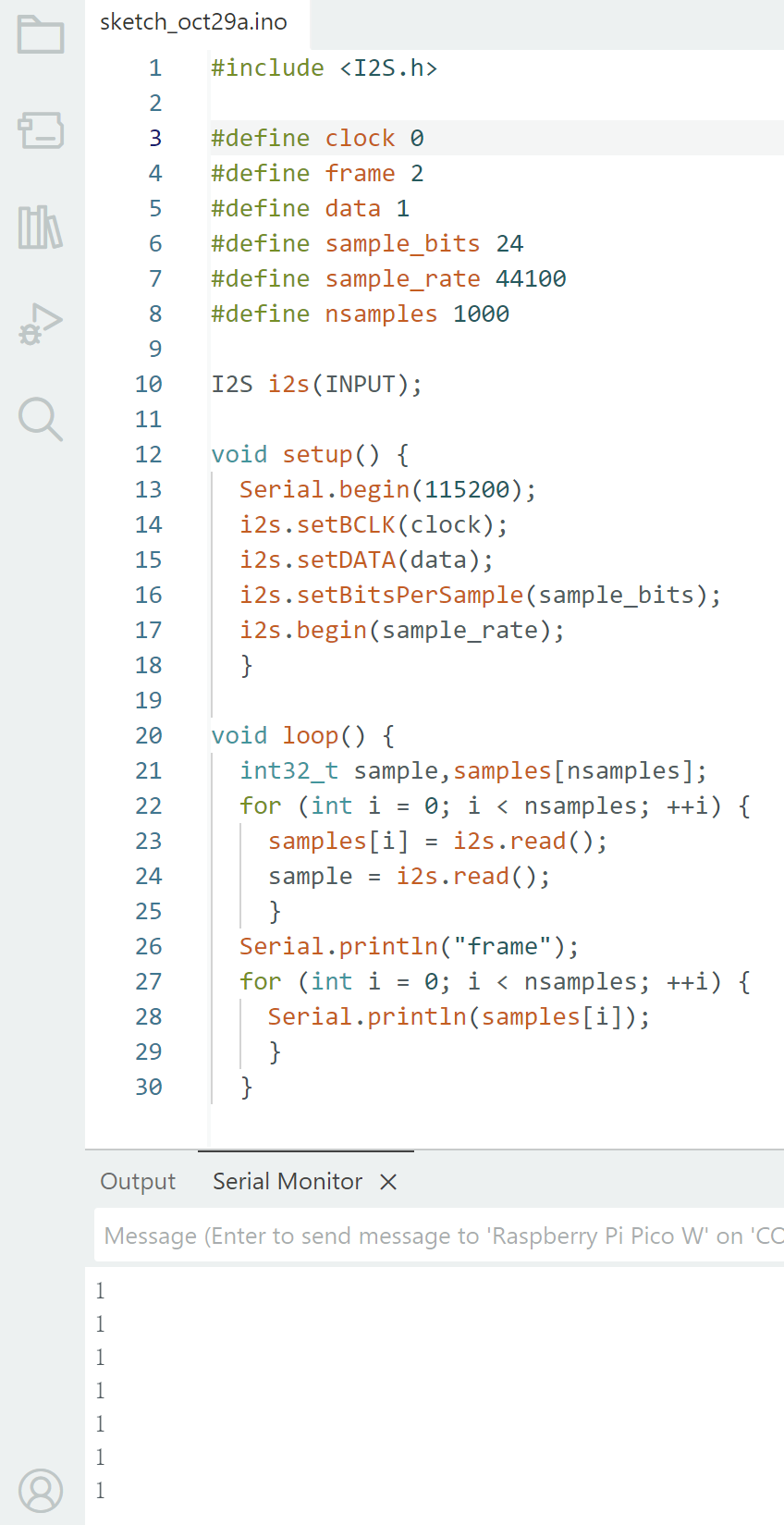Click the Serial.println("frame") statement
This screenshot has width=784, height=1525.
pos(409,947)
